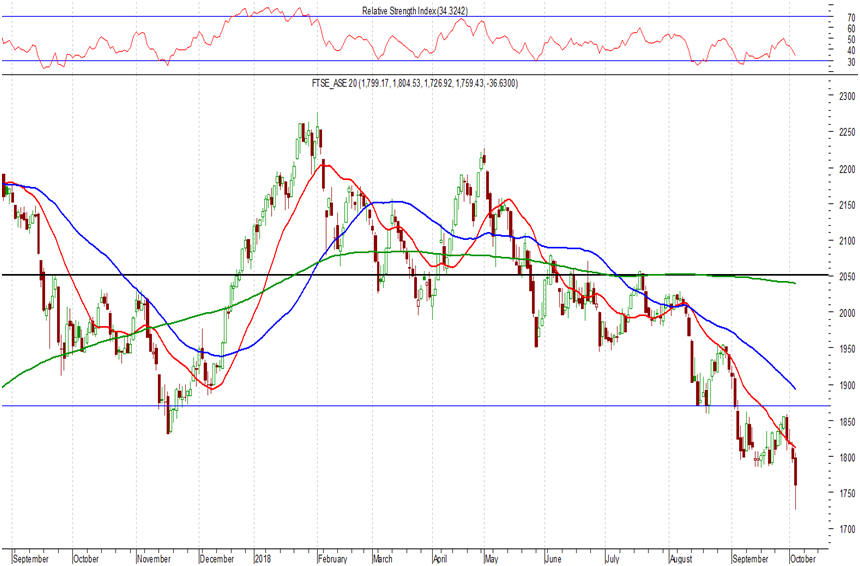Click the RSI 50 axis label

pos(851,39)
